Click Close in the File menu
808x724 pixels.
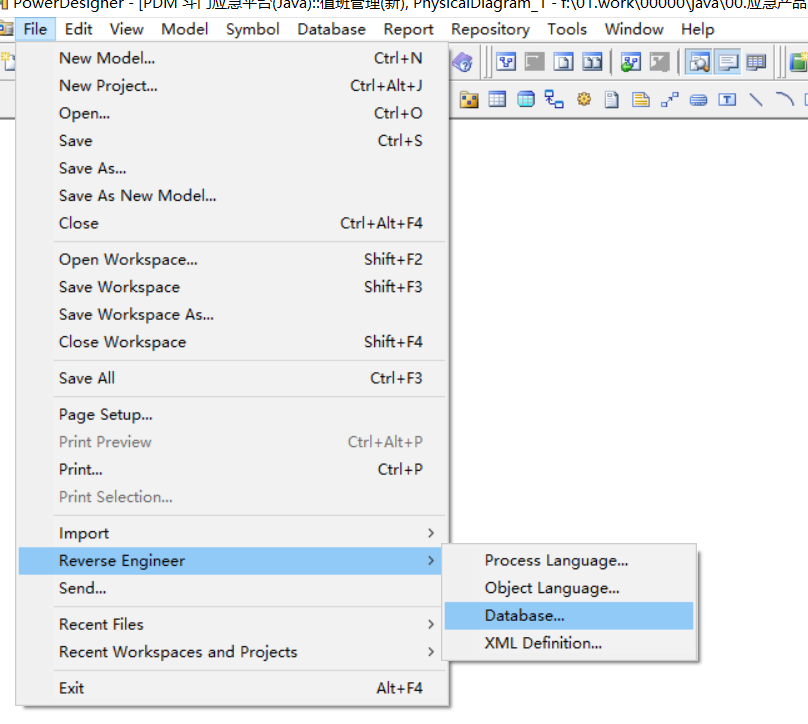[232, 223]
